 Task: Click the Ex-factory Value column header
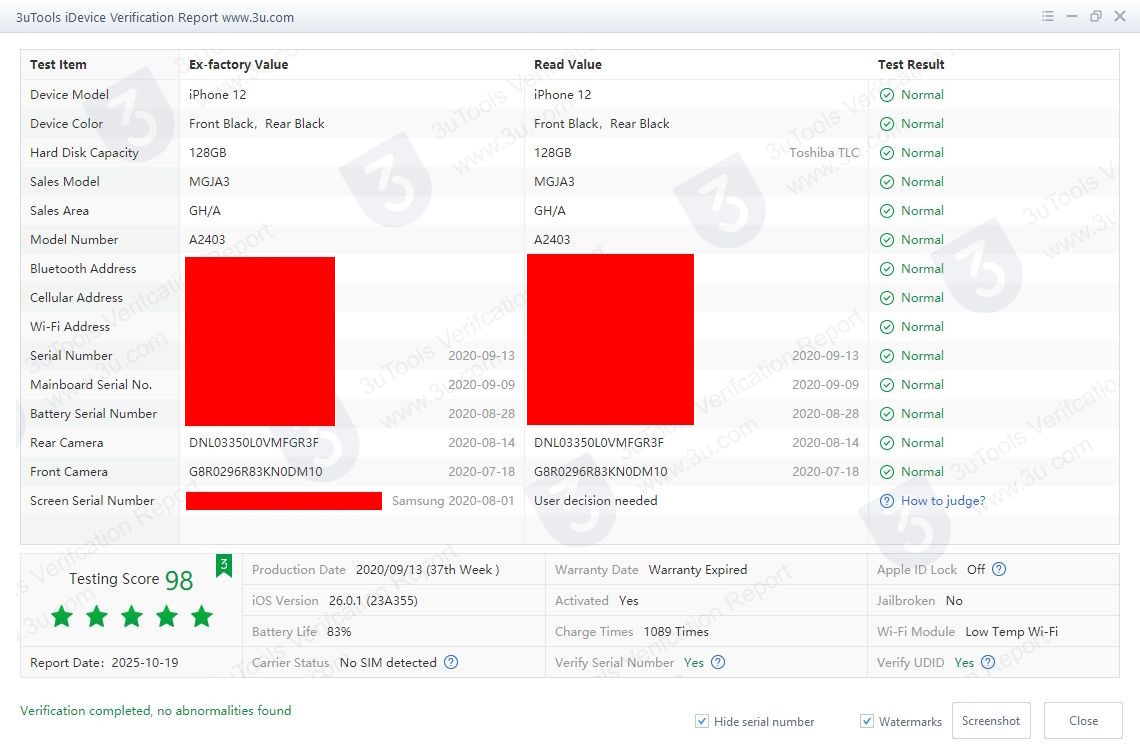coord(238,65)
